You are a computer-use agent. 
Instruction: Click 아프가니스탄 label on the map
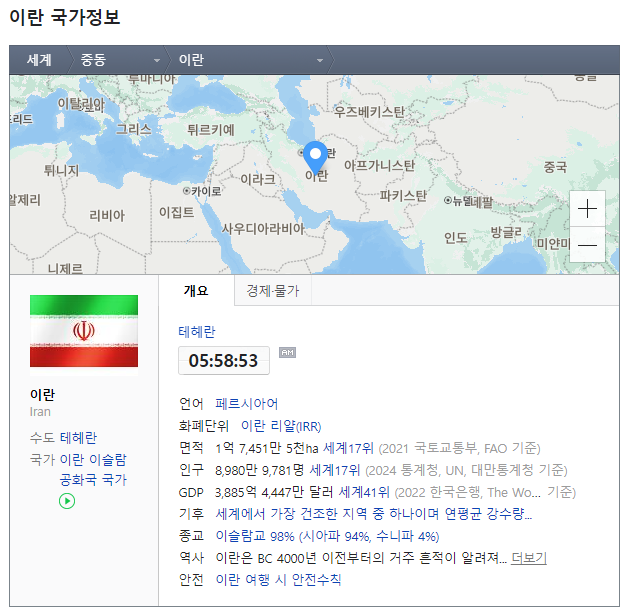[379, 165]
